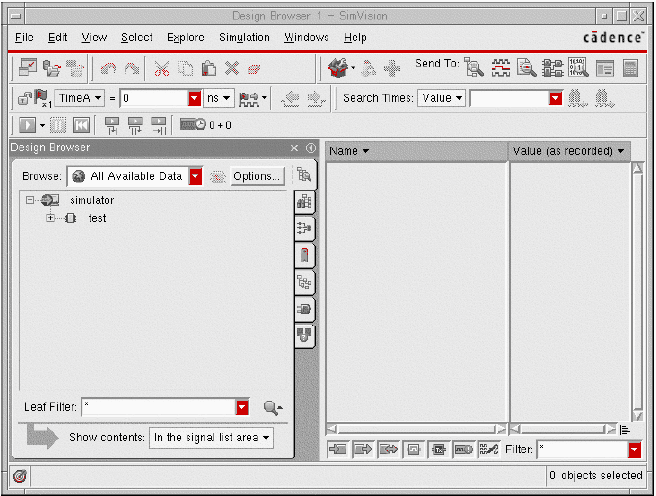Image resolution: width=656 pixels, height=496 pixels.
Task: Open Search Times history red arrow
Action: coord(555,99)
